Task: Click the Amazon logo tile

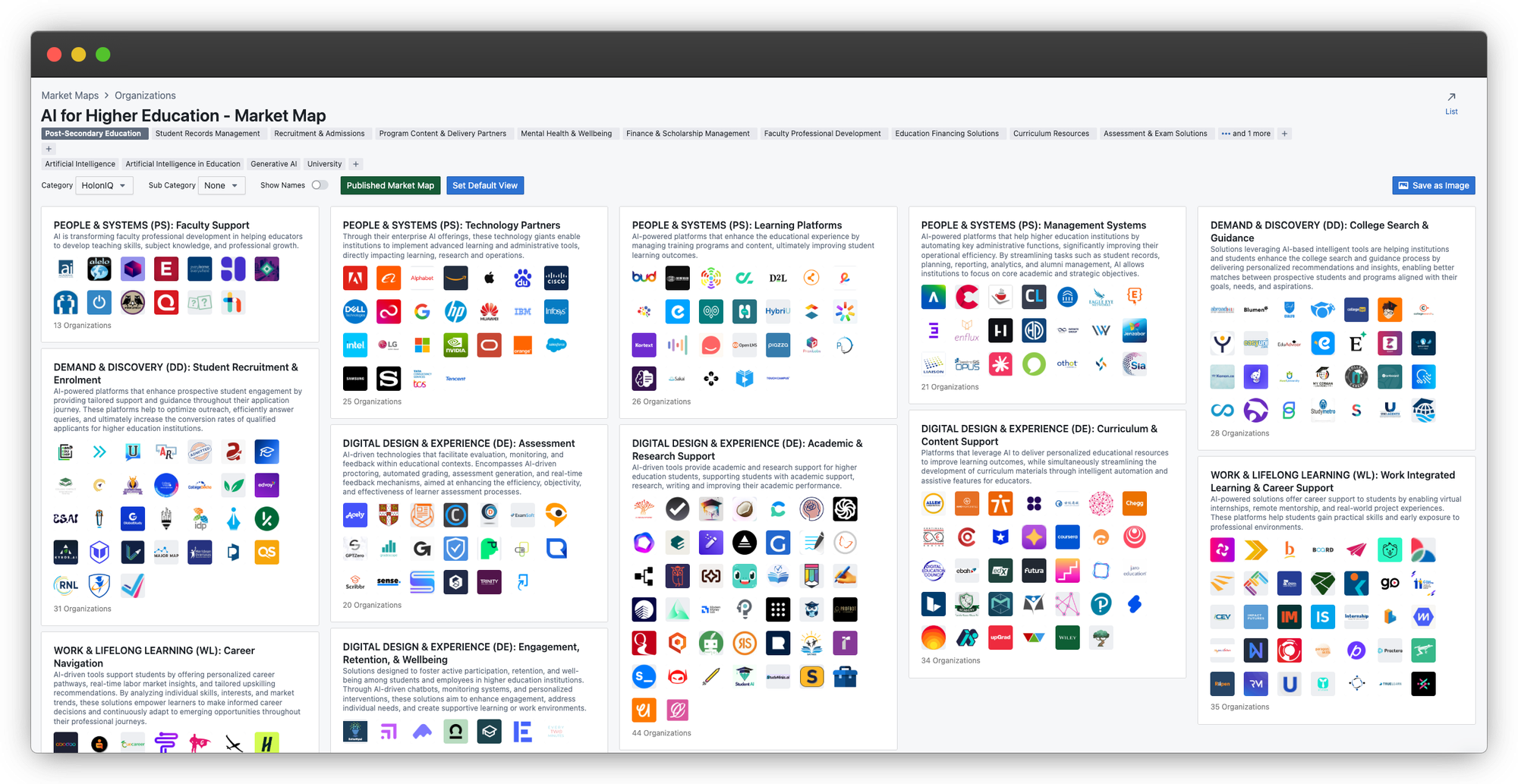Action: click(x=455, y=278)
